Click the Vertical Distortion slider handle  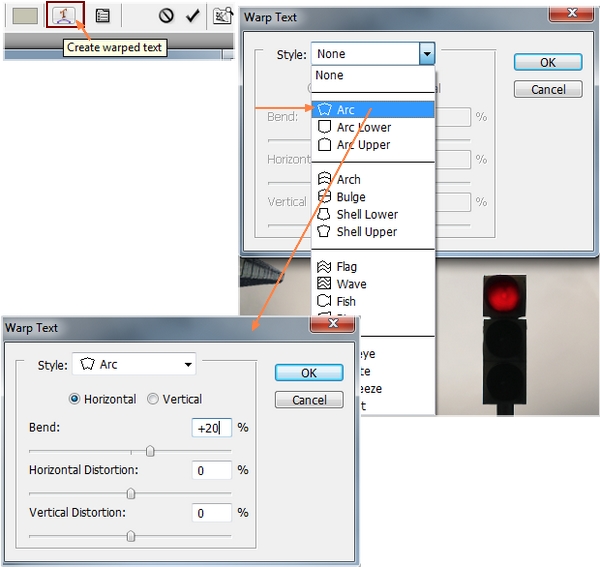click(x=131, y=536)
